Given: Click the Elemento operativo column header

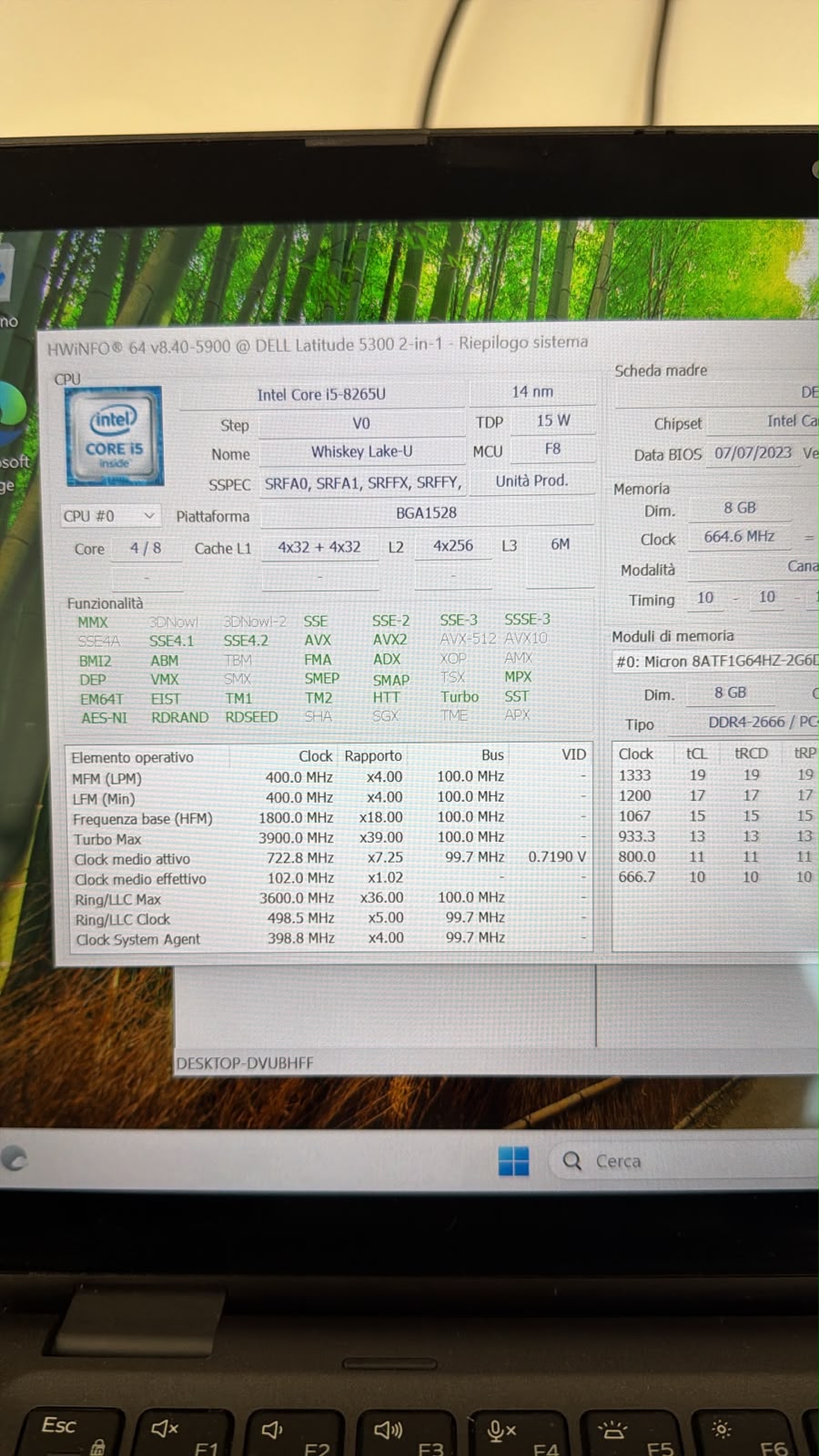Looking at the screenshot, I should [x=133, y=757].
